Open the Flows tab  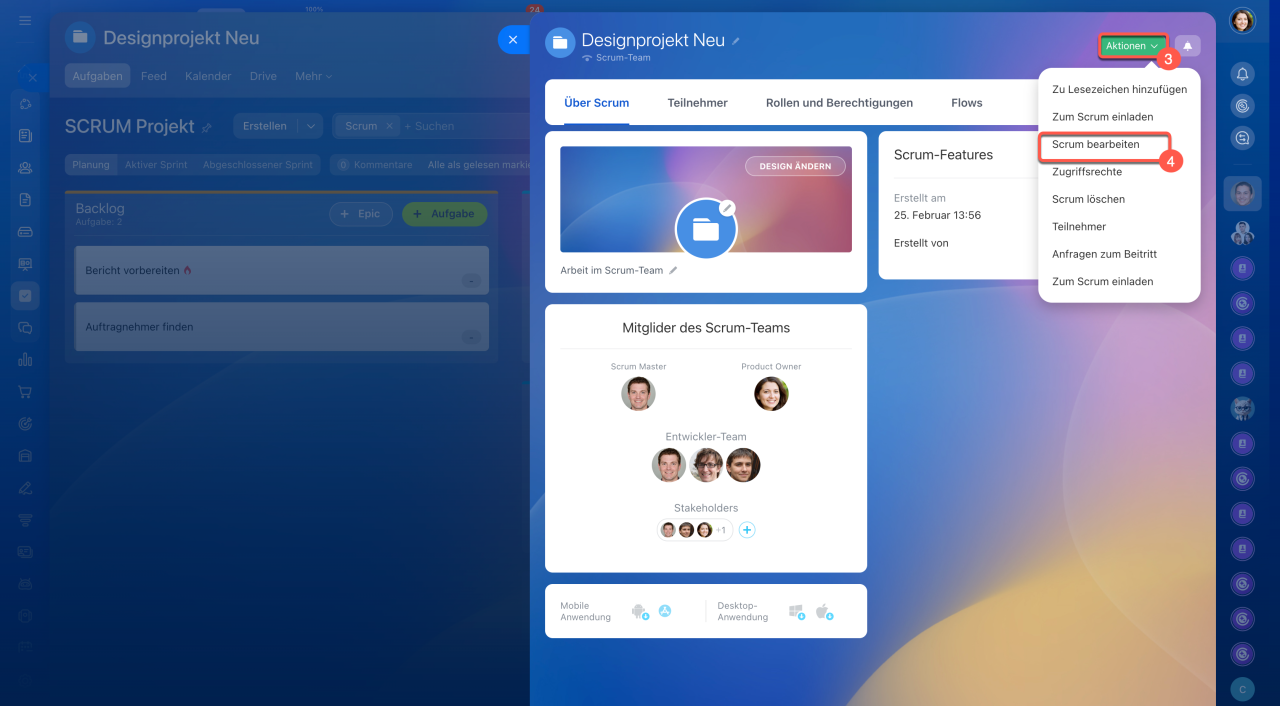coord(967,103)
